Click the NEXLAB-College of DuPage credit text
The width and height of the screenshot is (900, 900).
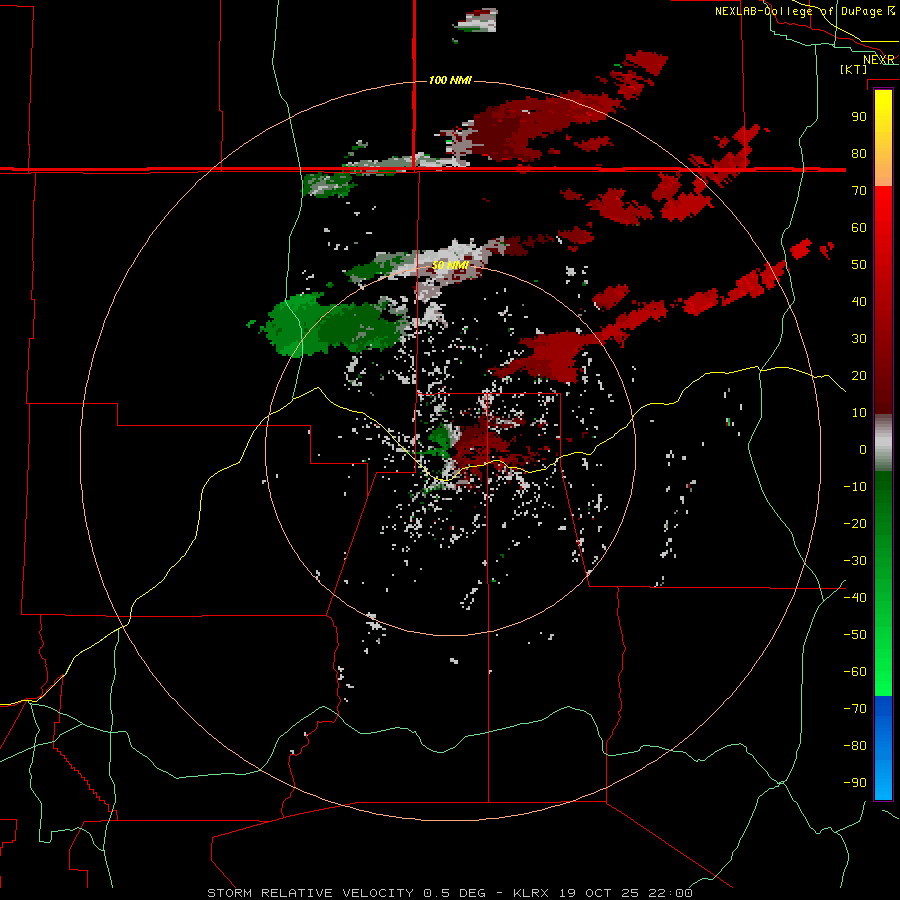[x=805, y=11]
